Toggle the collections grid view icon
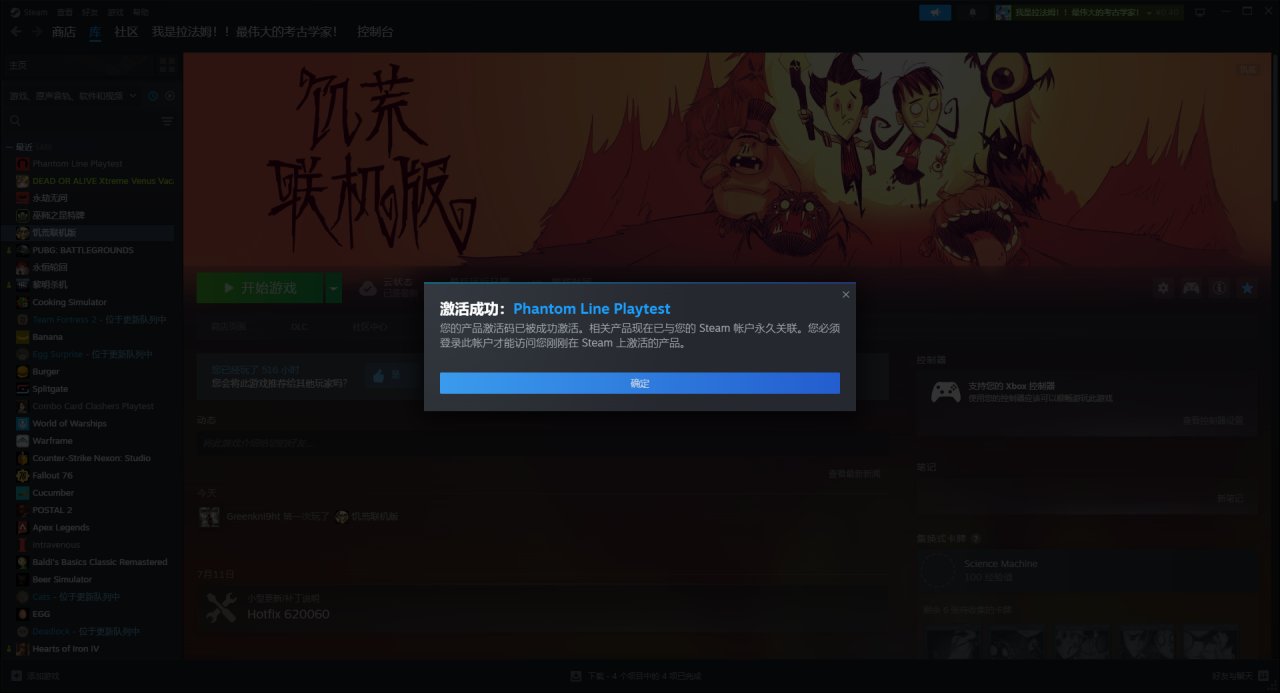 pyautogui.click(x=167, y=65)
